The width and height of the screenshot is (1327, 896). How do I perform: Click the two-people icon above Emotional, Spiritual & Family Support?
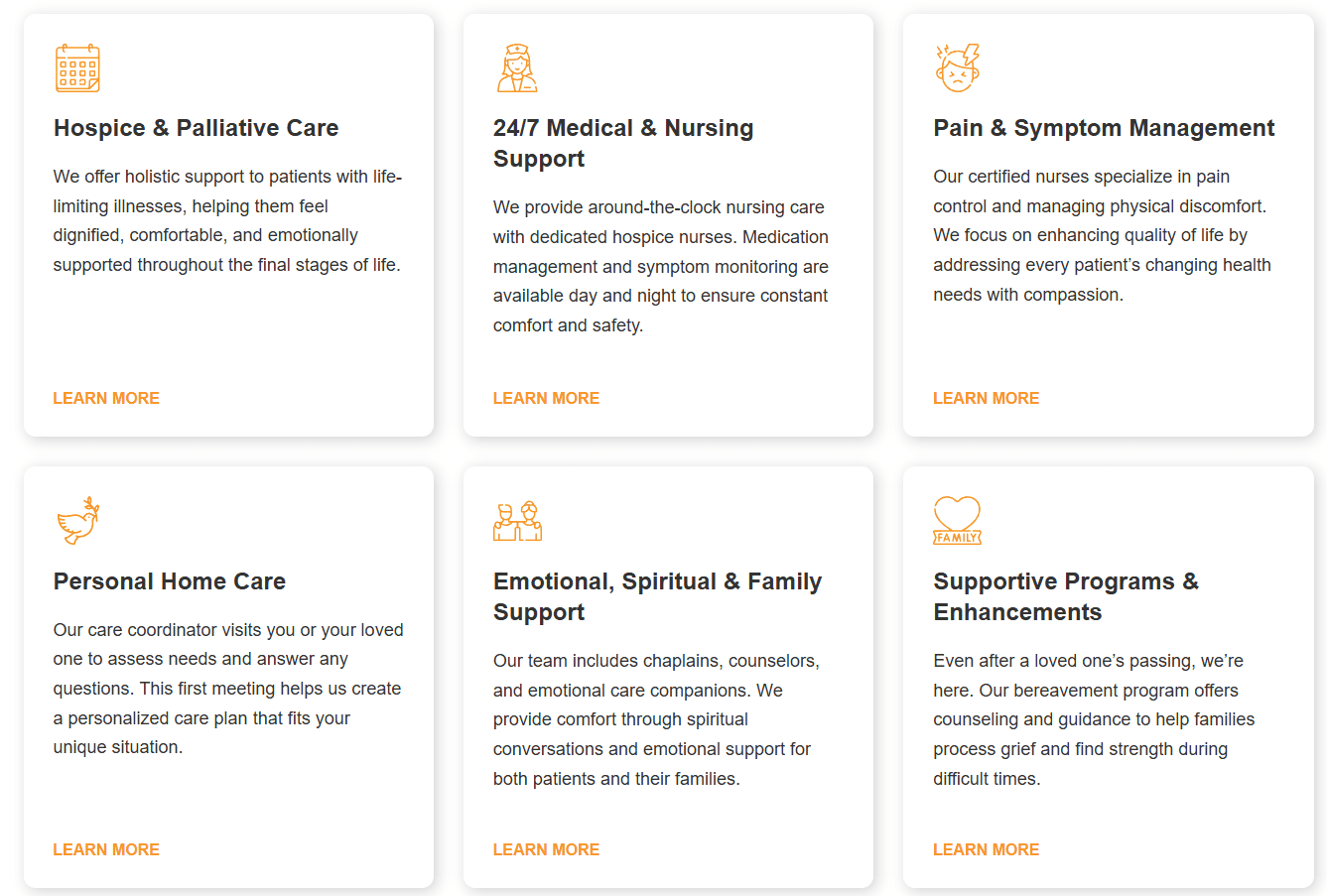[x=517, y=521]
